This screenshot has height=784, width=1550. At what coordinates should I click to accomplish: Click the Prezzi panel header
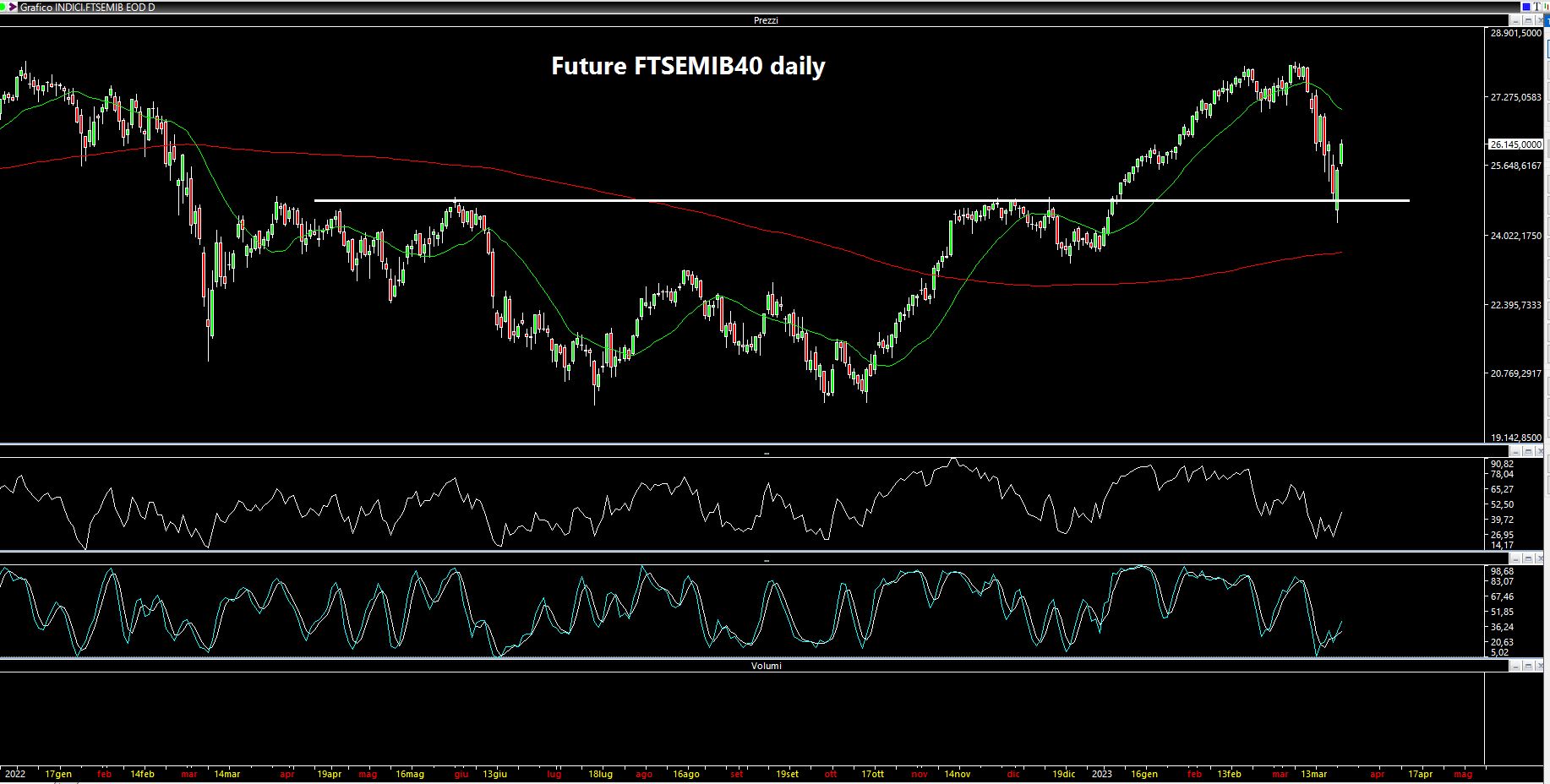click(x=766, y=20)
